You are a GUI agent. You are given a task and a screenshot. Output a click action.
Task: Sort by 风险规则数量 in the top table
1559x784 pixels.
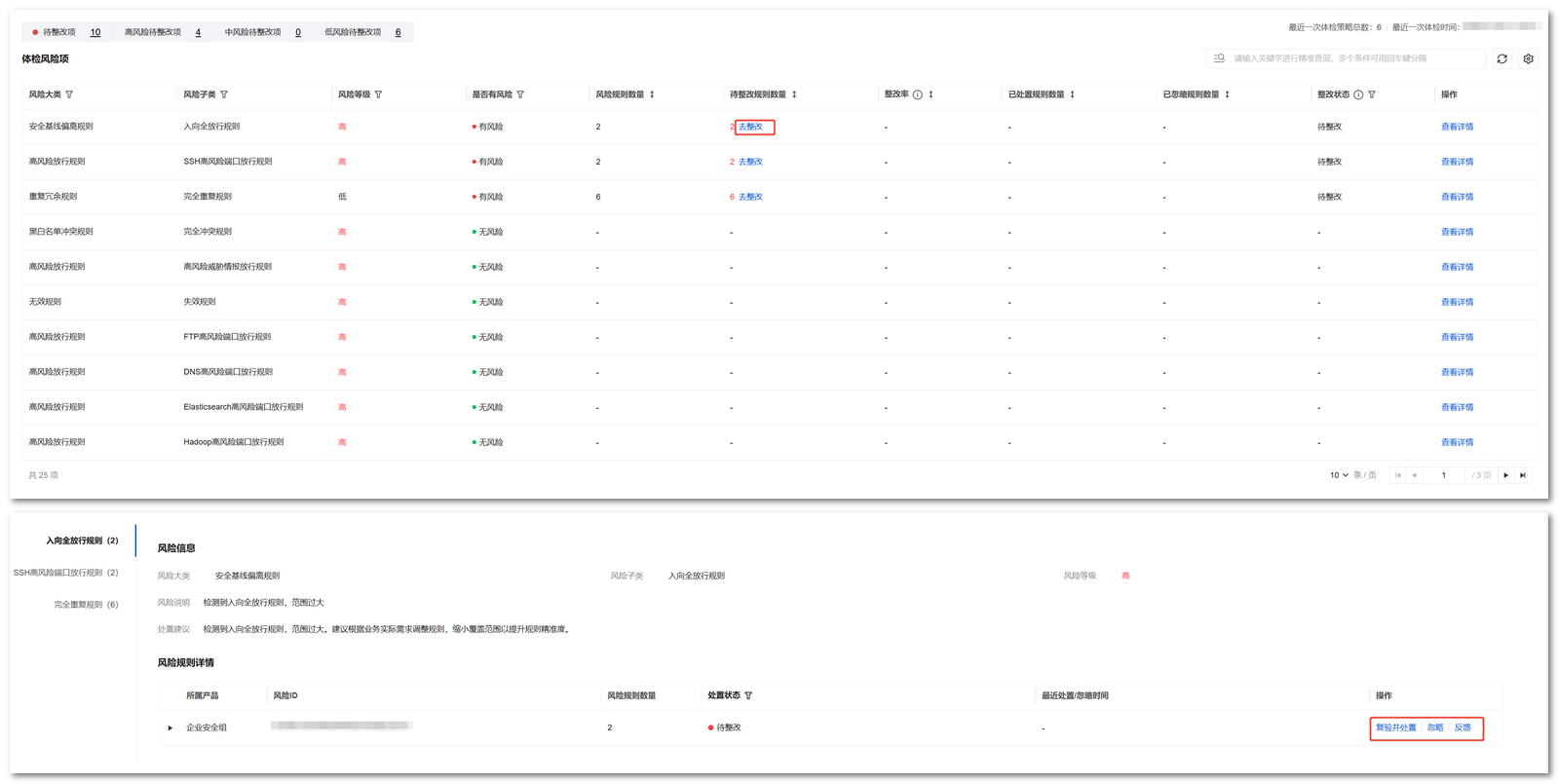pyautogui.click(x=652, y=94)
